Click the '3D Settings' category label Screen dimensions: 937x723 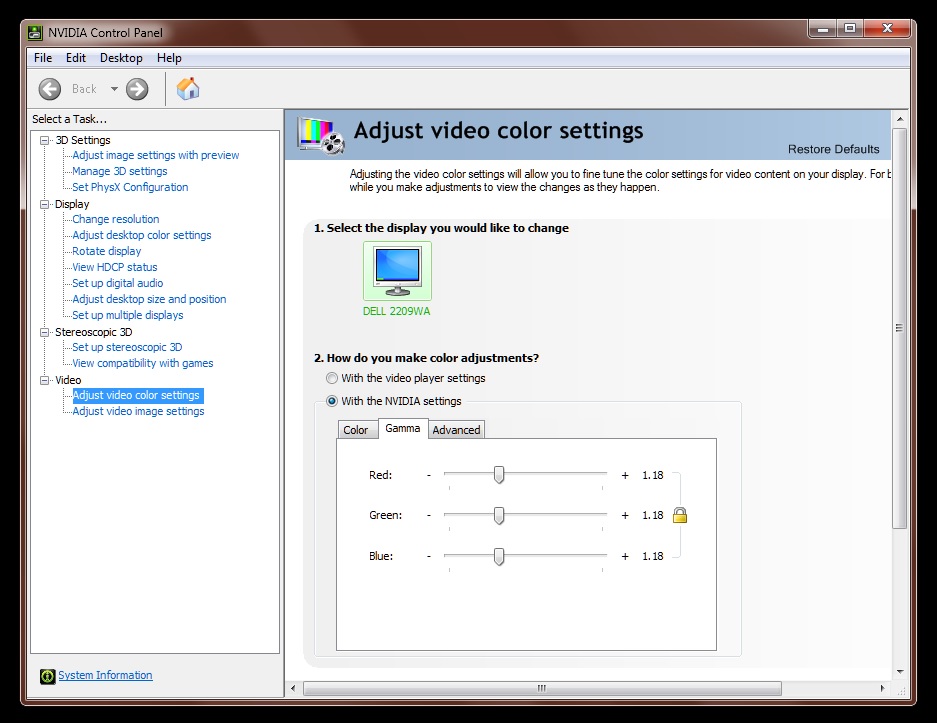pos(82,140)
